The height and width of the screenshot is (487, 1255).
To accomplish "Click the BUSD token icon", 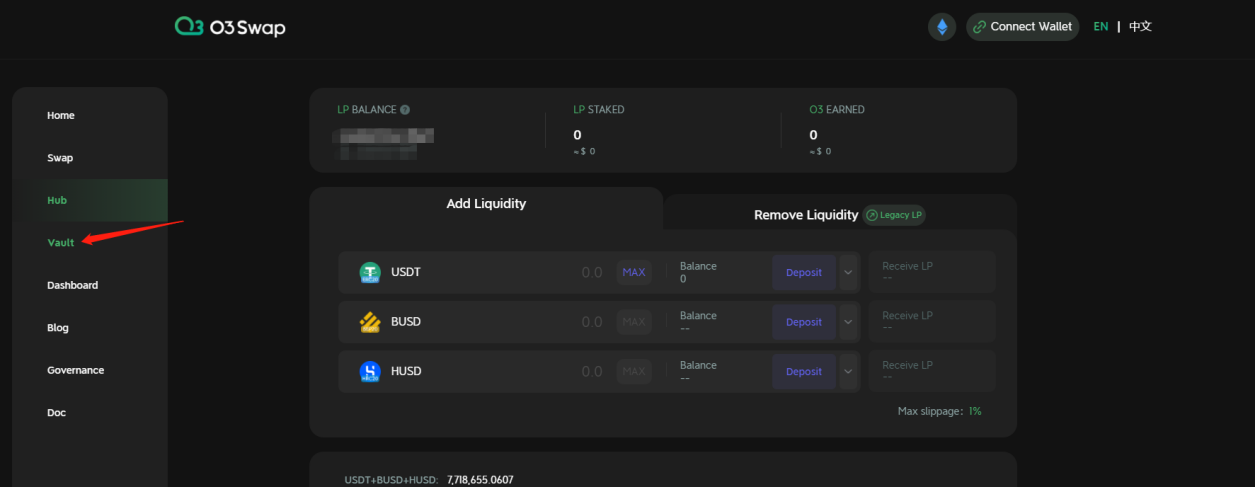I will [x=370, y=322].
